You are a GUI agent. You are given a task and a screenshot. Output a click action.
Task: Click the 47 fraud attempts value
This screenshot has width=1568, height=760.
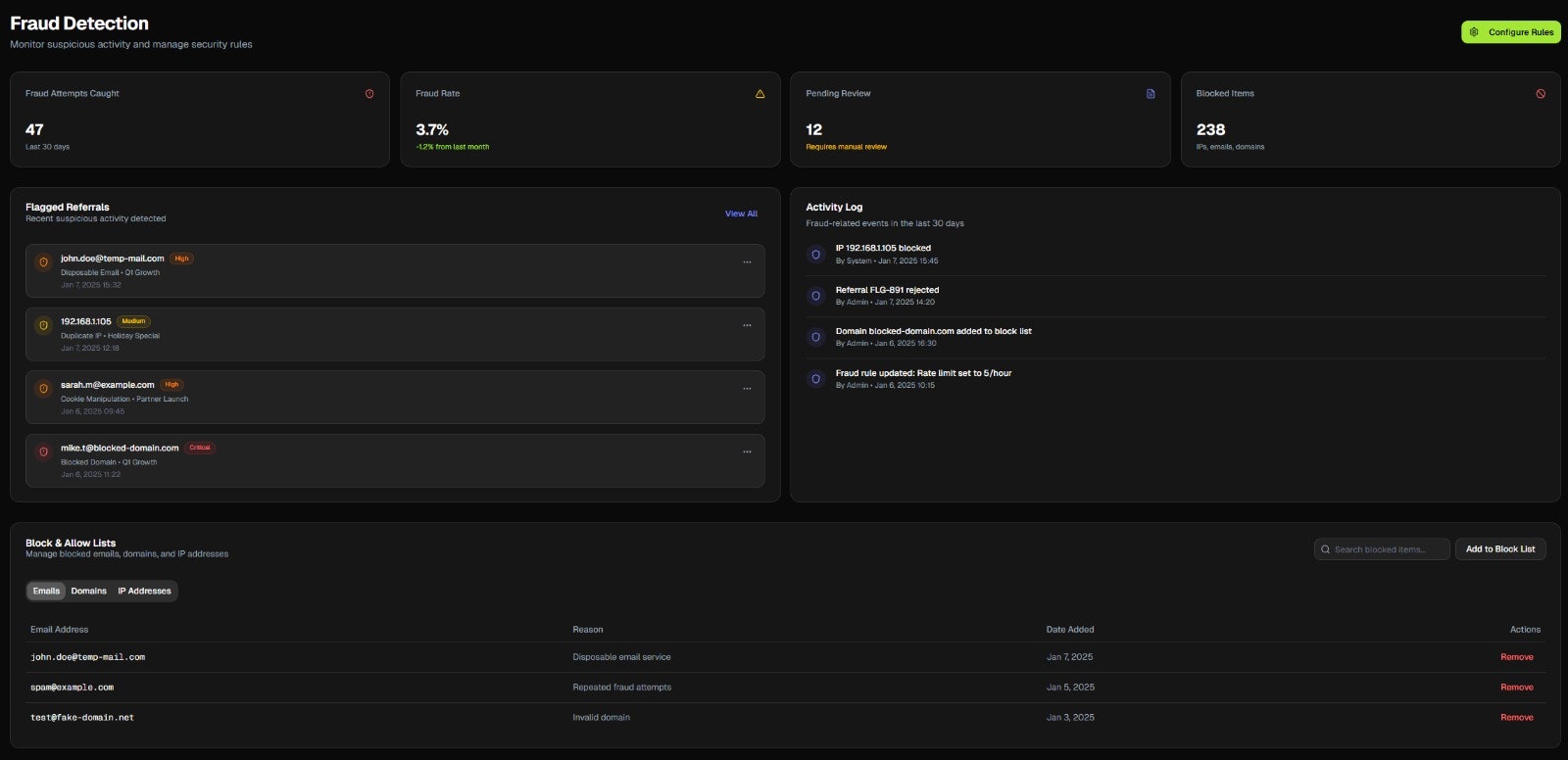(34, 129)
